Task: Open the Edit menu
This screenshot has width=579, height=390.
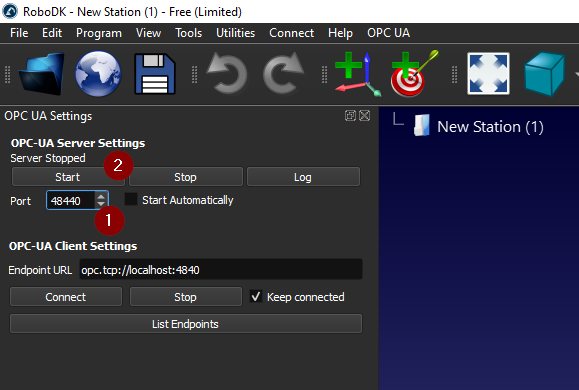Action: point(52,33)
